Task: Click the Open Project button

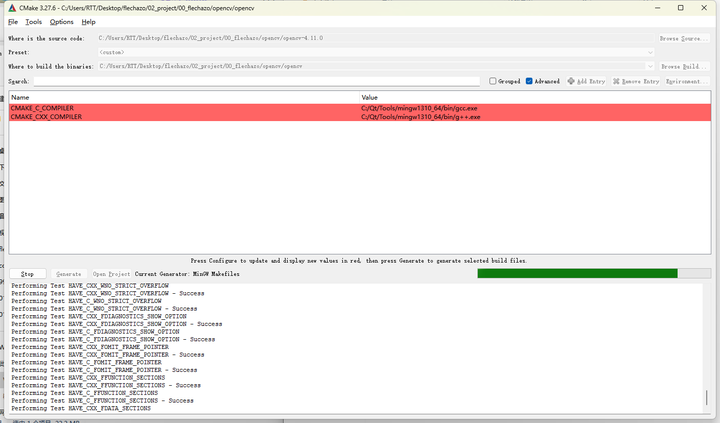Action: pos(111,274)
